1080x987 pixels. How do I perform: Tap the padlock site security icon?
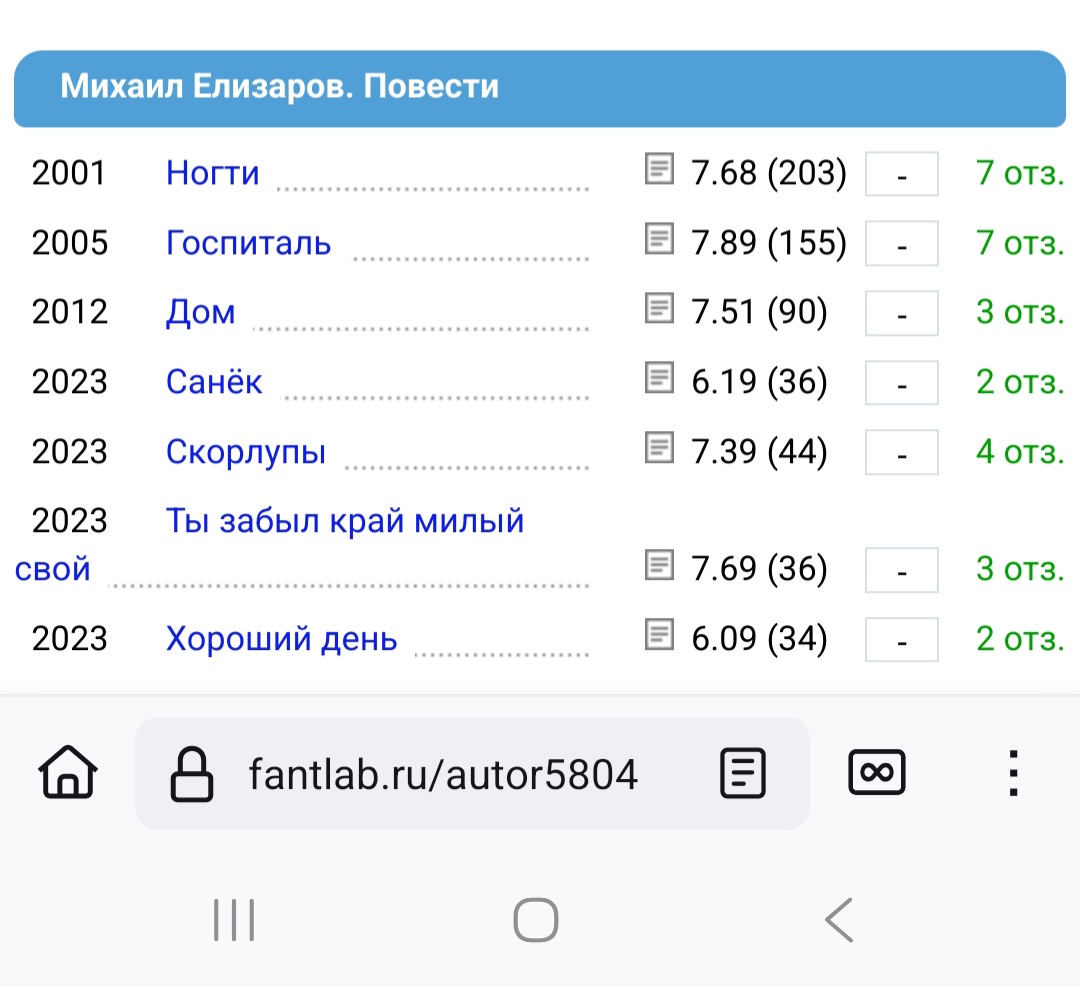coord(191,773)
